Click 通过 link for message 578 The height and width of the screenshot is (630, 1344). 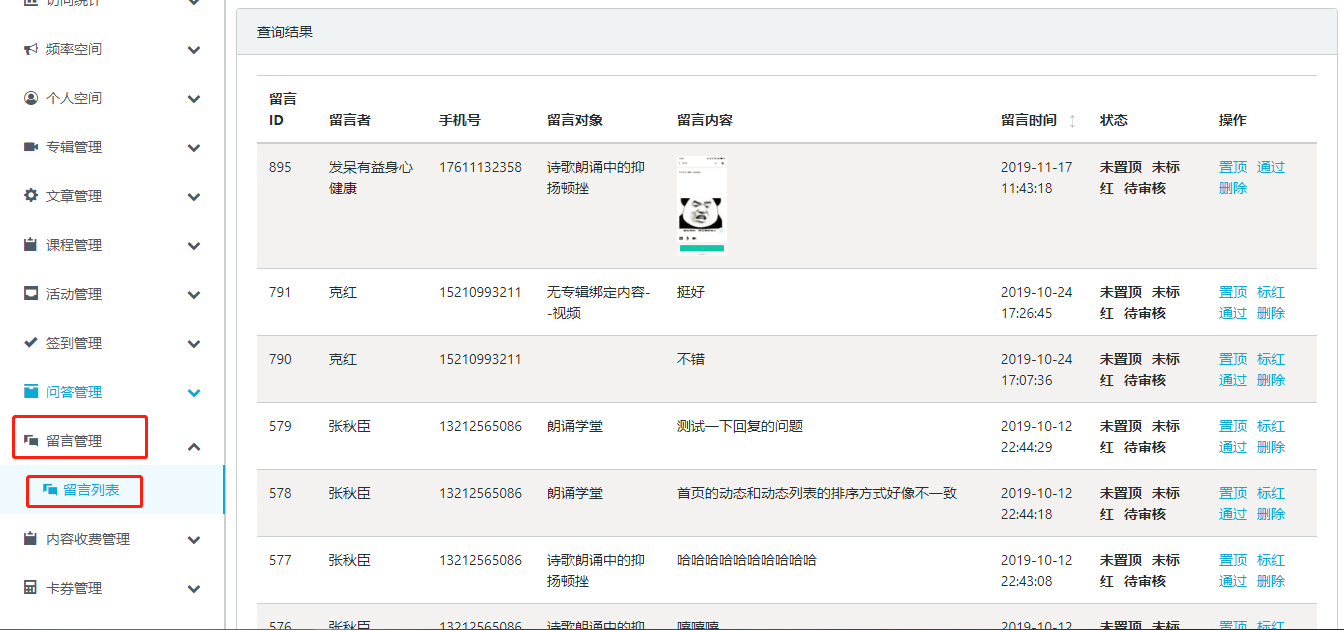tap(1232, 514)
